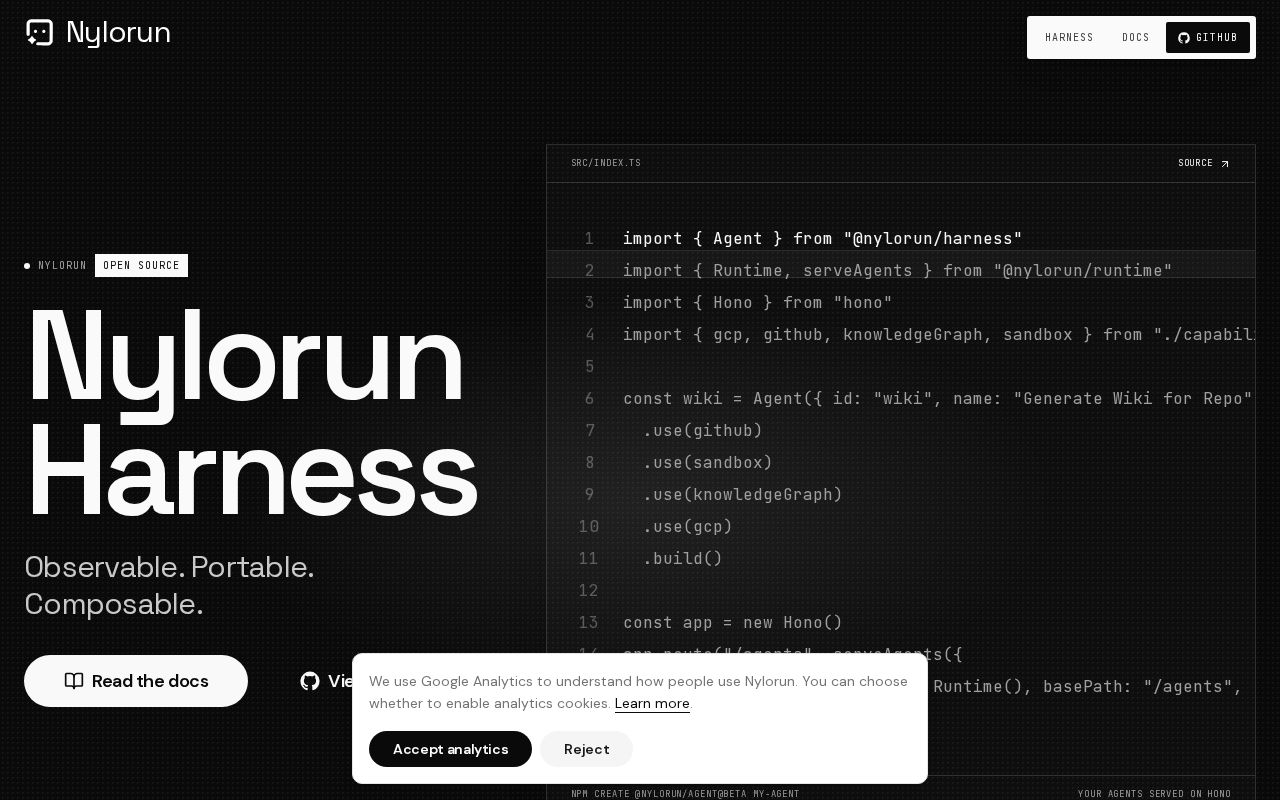Image resolution: width=1280 pixels, height=800 pixels.
Task: Open the GitHub nav button
Action: coord(1208,38)
